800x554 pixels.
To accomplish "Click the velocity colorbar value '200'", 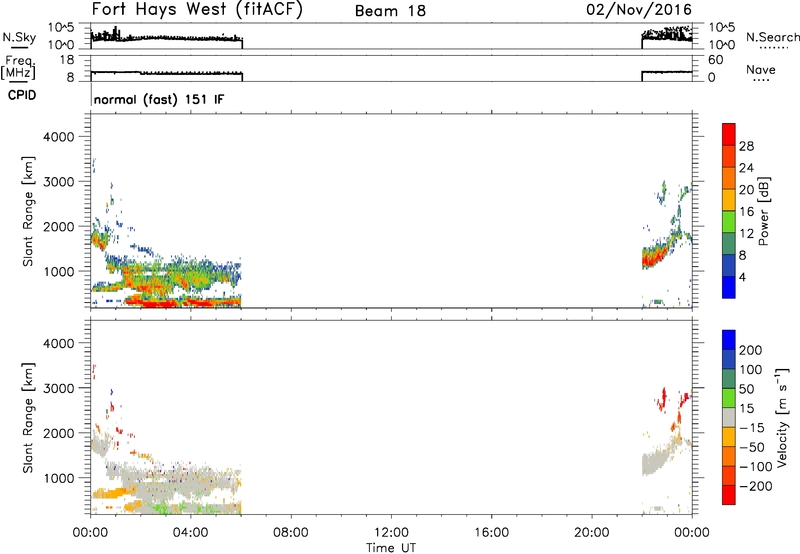I will [751, 350].
